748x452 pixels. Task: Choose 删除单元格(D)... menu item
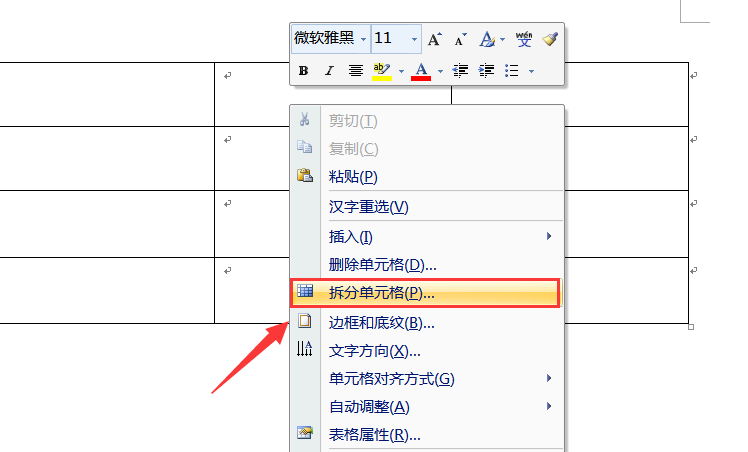pyautogui.click(x=427, y=265)
